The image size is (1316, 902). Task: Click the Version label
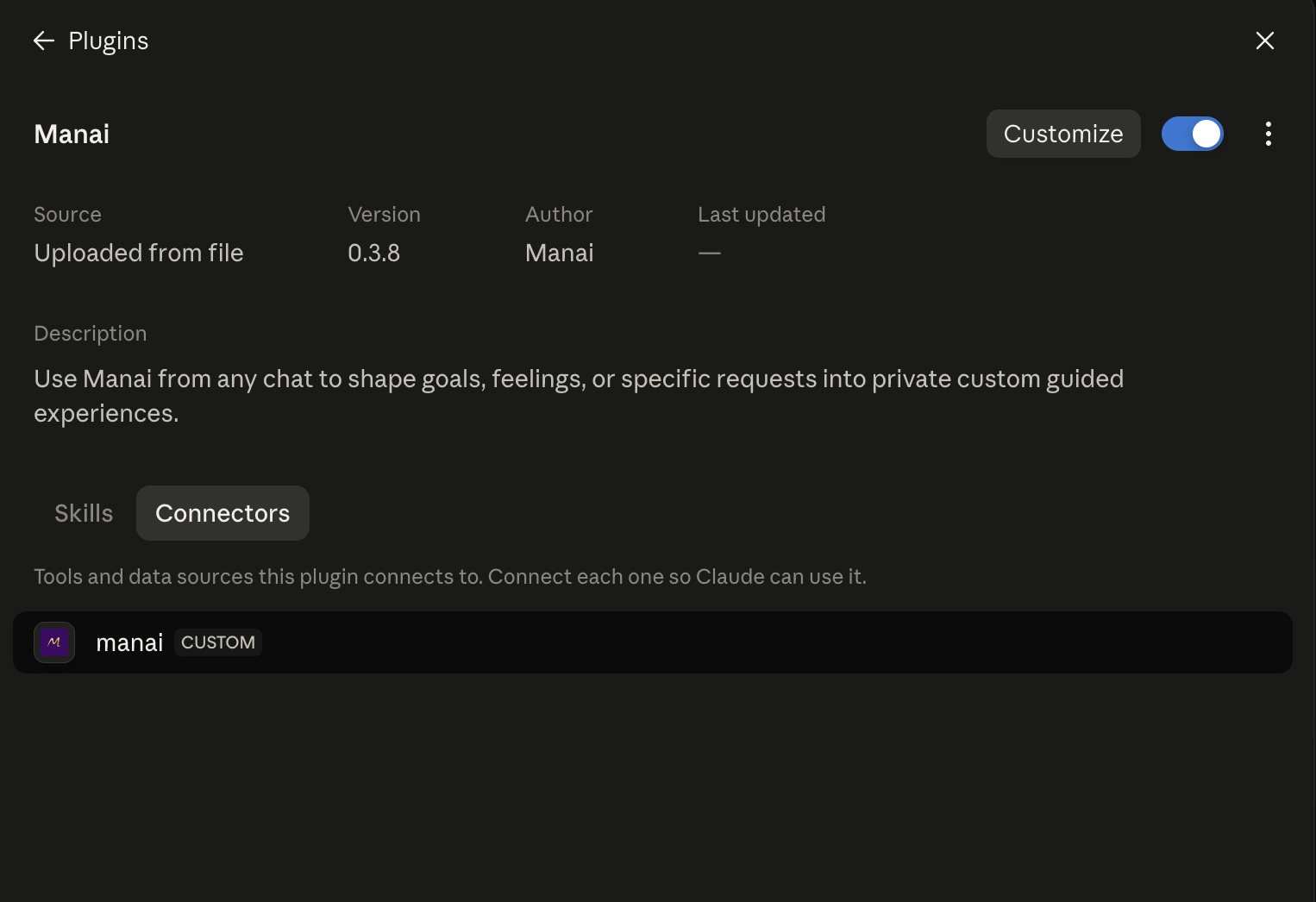[x=384, y=214]
